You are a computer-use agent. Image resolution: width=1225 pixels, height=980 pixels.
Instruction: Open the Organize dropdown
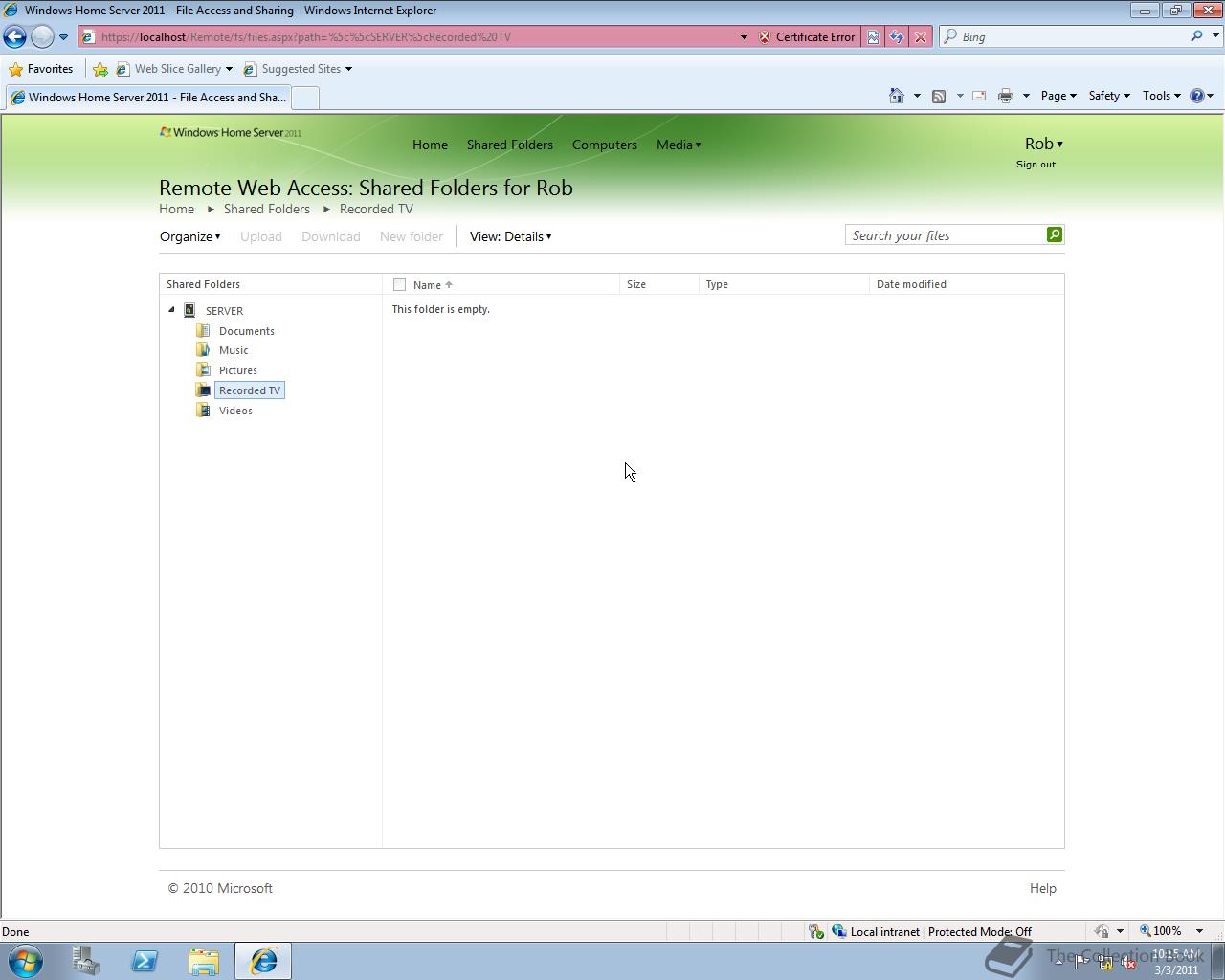189,236
